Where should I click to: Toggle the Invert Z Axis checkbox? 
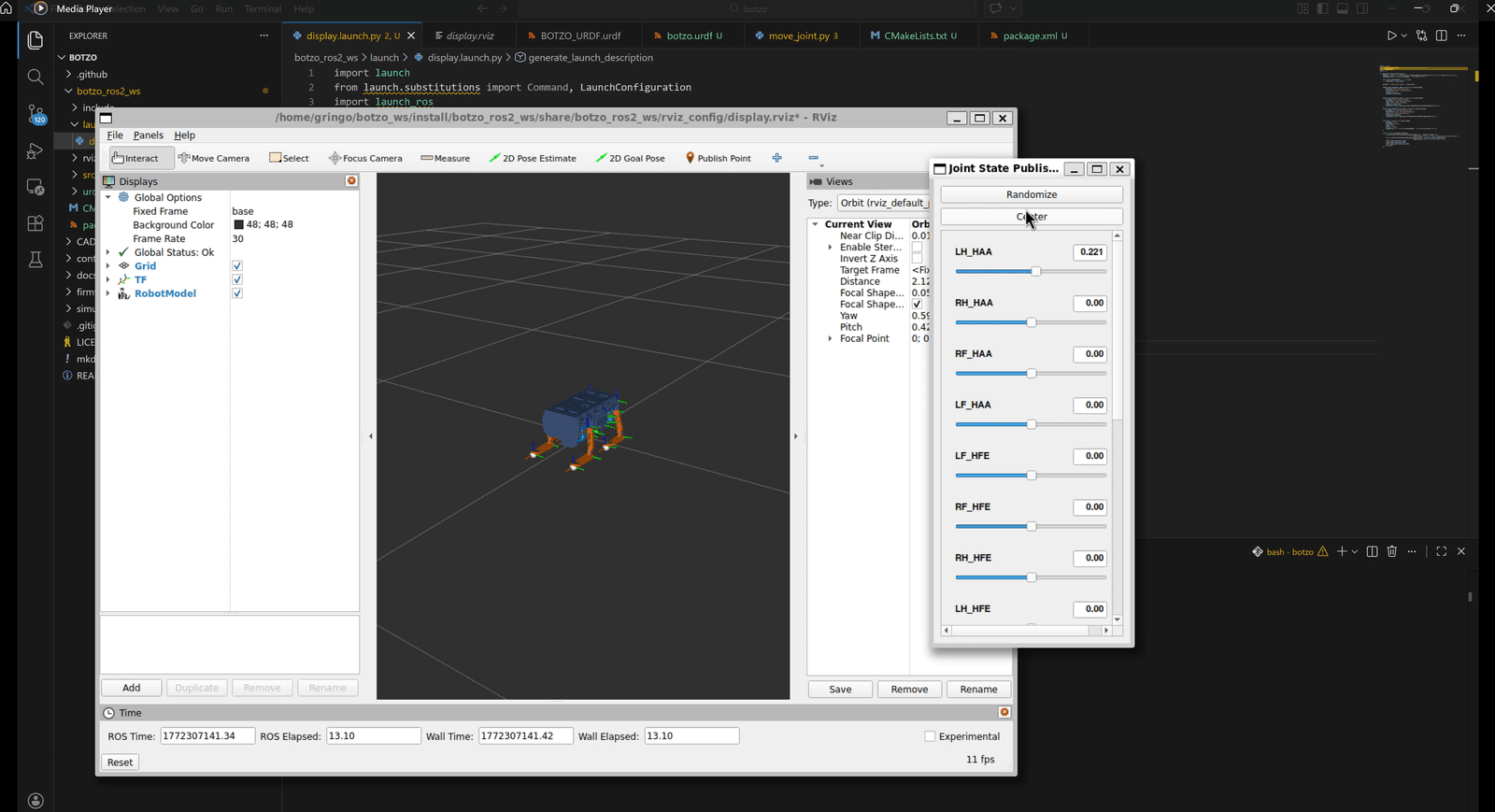pyautogui.click(x=917, y=259)
